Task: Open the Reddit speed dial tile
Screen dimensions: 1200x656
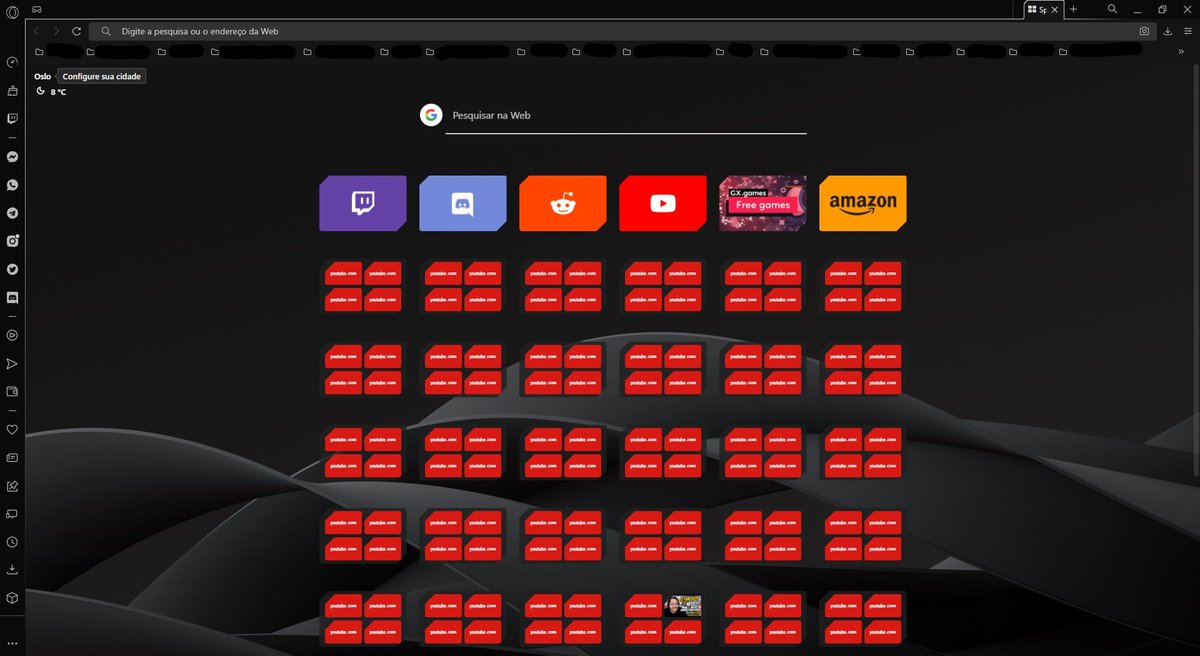Action: [x=563, y=203]
